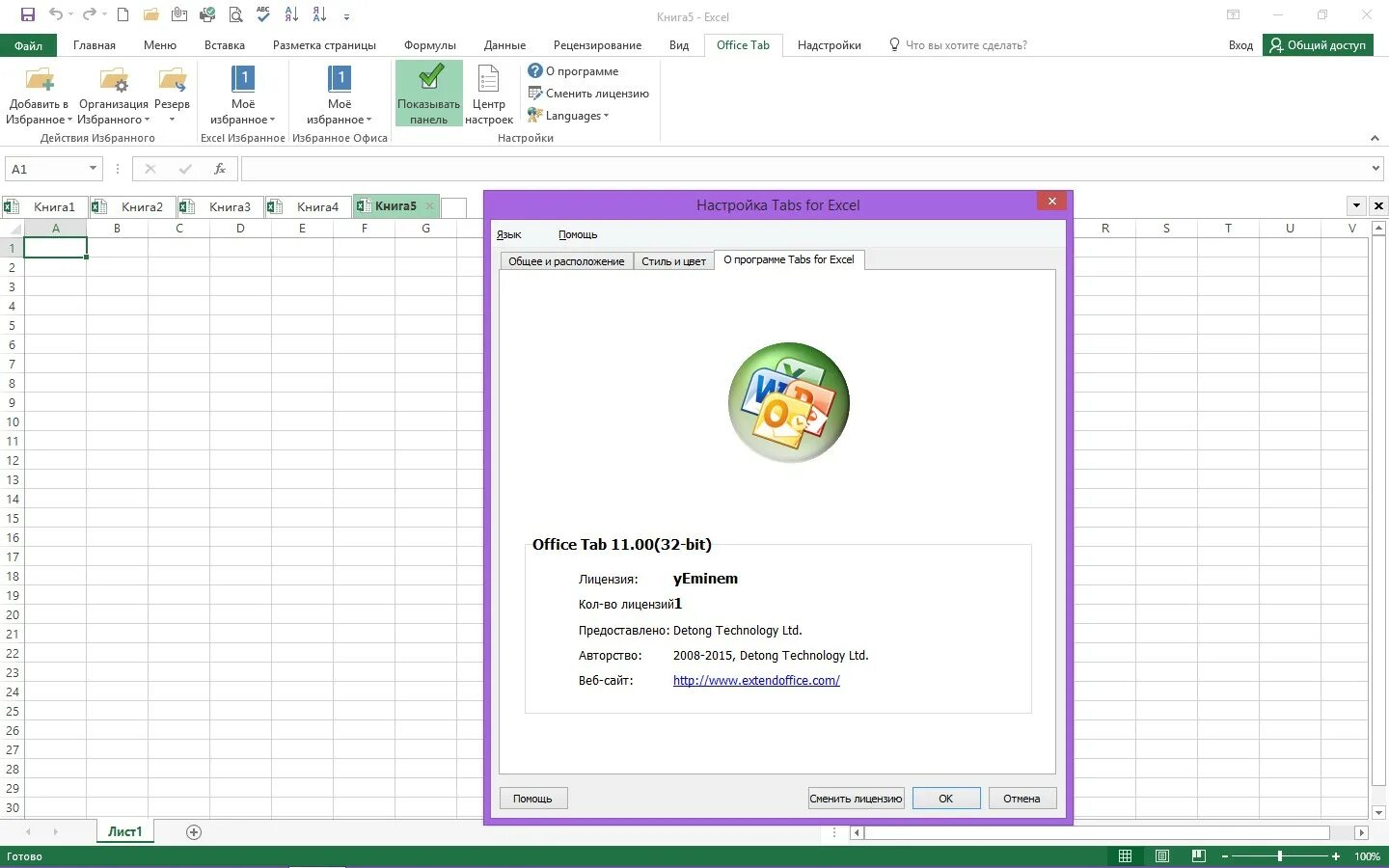The height and width of the screenshot is (868, 1389).
Task: Open Организация Избранного folder gear icon
Action: (x=114, y=95)
